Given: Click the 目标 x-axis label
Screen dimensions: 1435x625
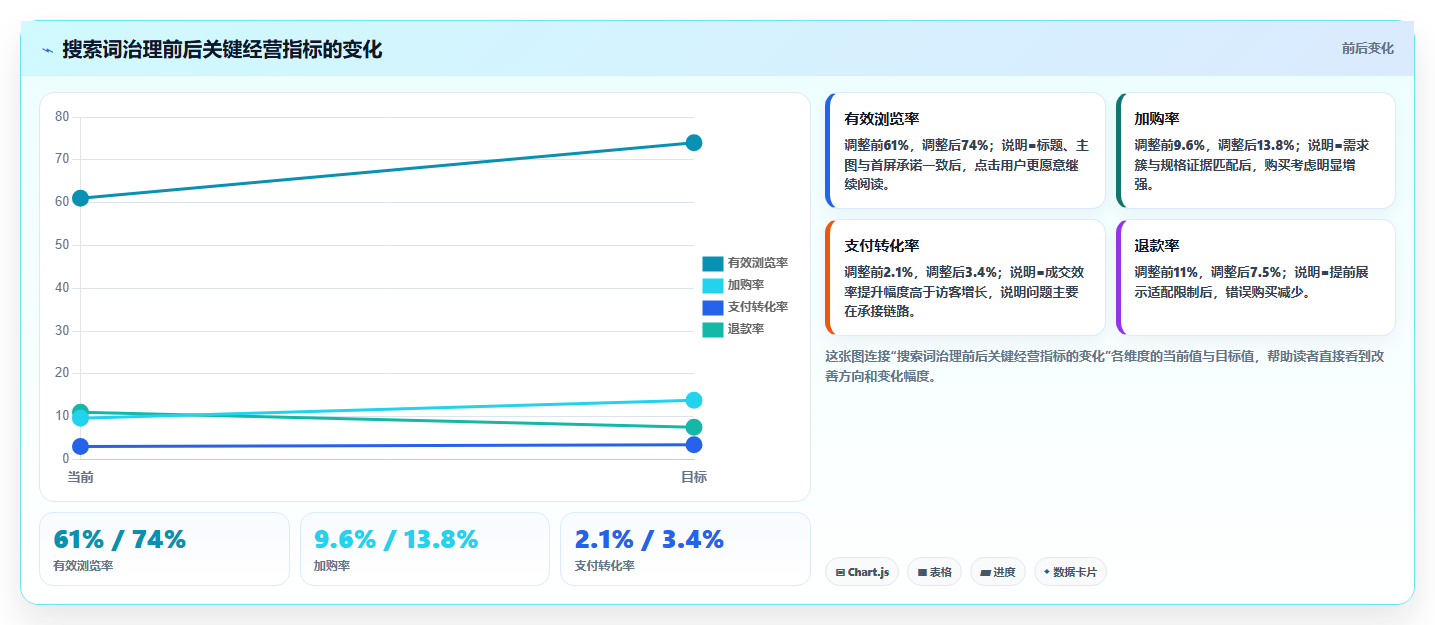Looking at the screenshot, I should click(694, 477).
